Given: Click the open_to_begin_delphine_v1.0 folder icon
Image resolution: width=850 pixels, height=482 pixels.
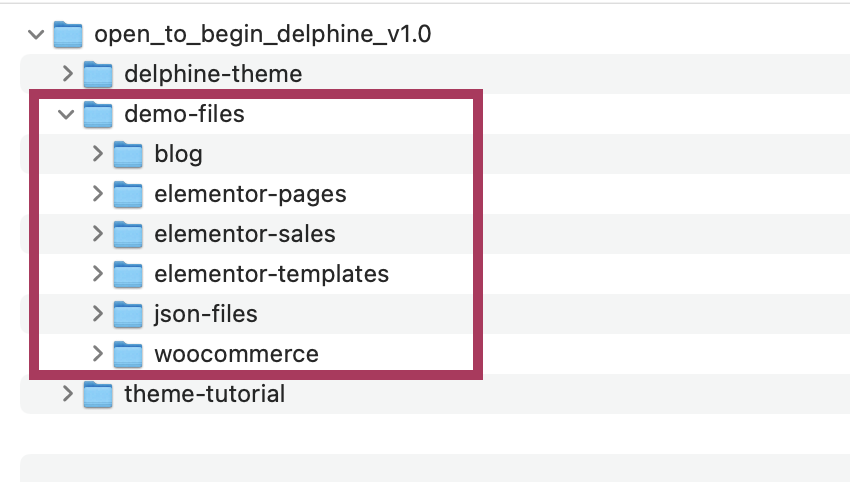Looking at the screenshot, I should [67, 34].
